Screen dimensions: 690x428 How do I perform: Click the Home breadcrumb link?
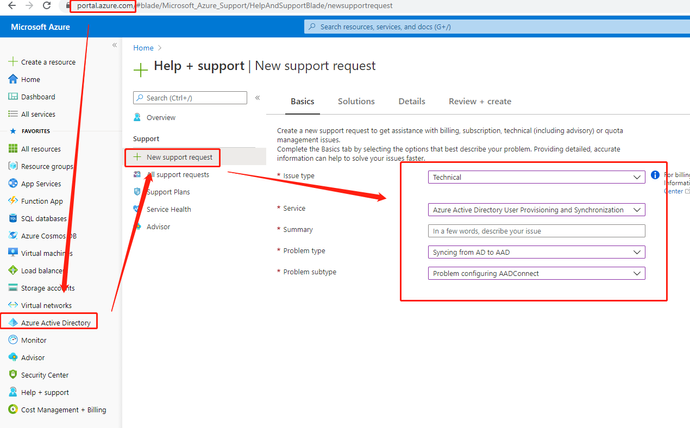(x=143, y=48)
